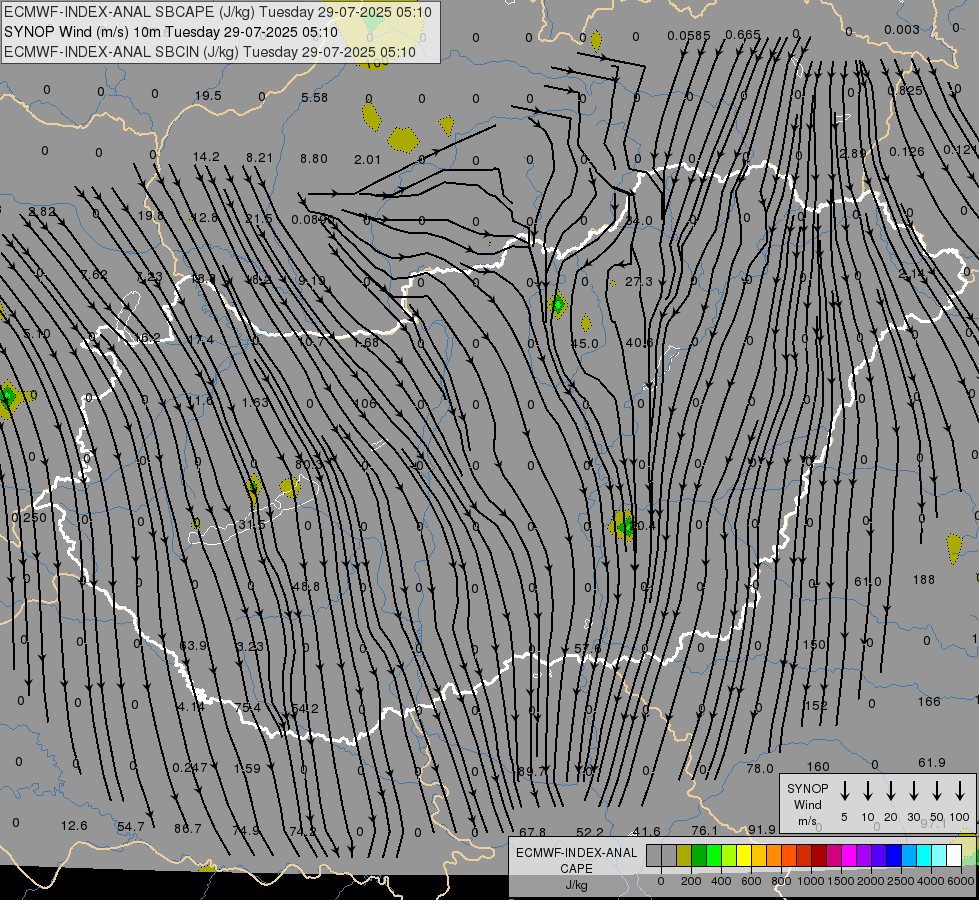Click the 6000 tick on CAPE scale
Image resolution: width=979 pixels, height=900 pixels.
point(960,881)
